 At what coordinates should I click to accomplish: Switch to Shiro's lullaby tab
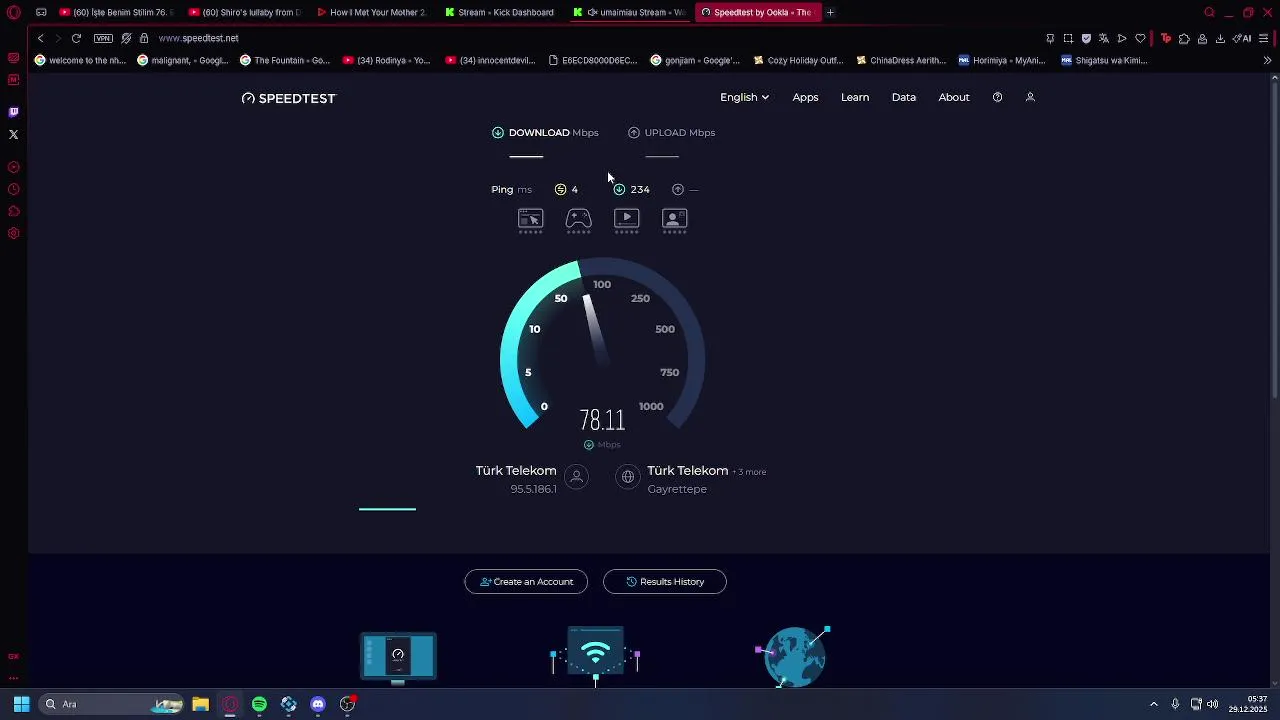[243, 12]
